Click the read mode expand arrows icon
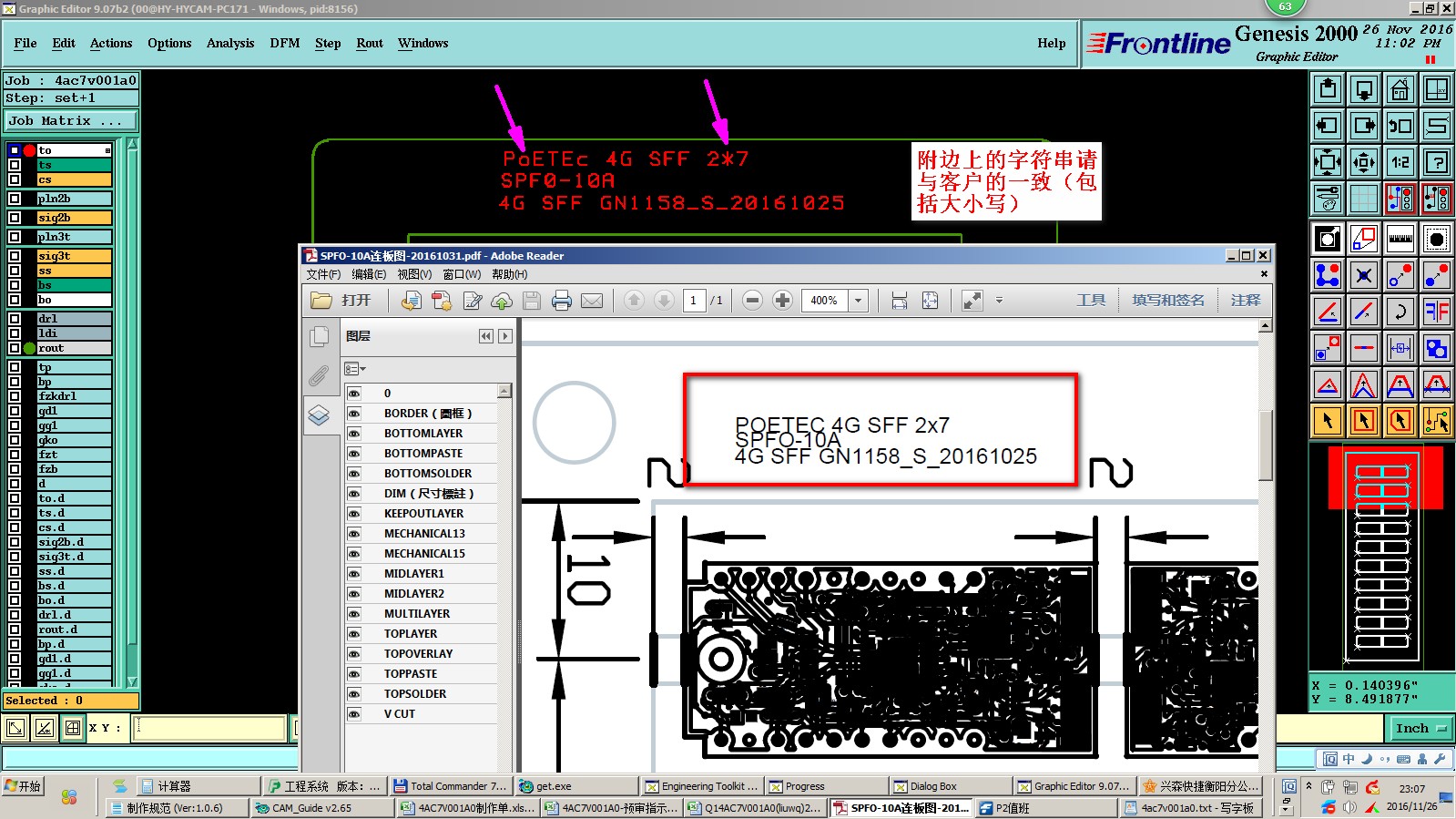The width and height of the screenshot is (1456, 819). [972, 301]
